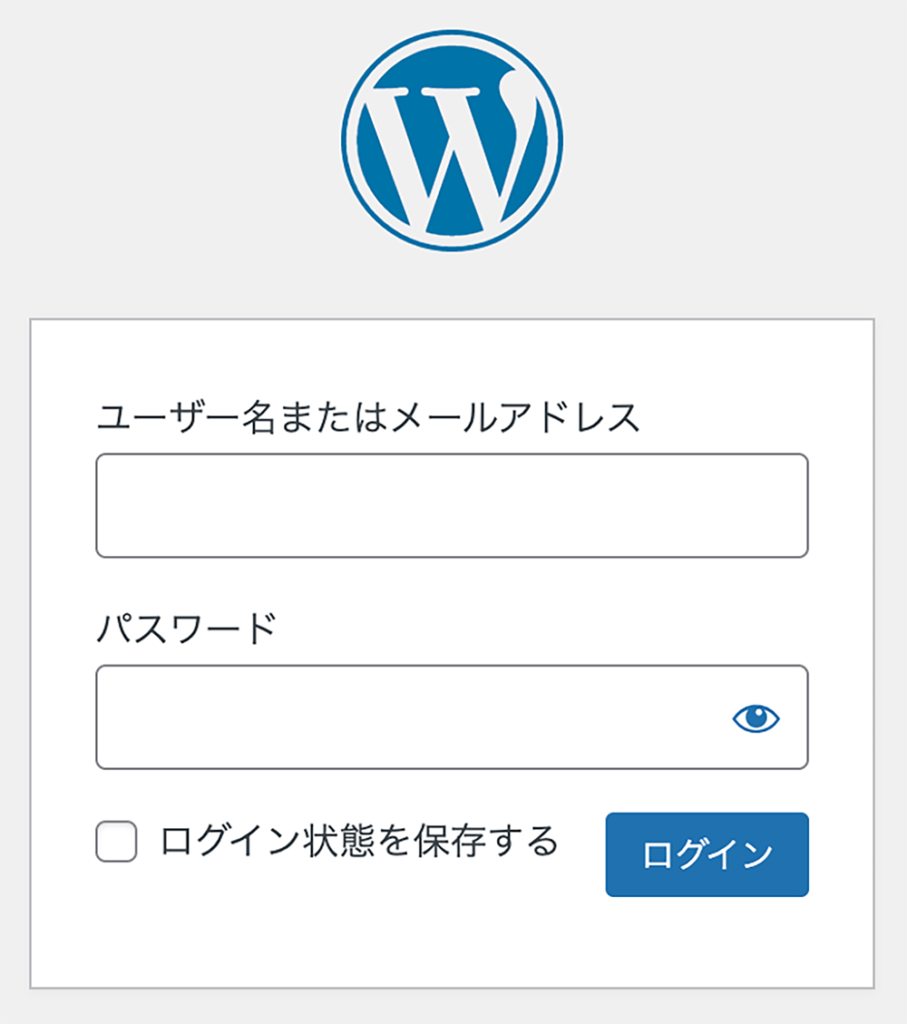Select the username or email text box
The image size is (907, 1024).
tap(452, 505)
